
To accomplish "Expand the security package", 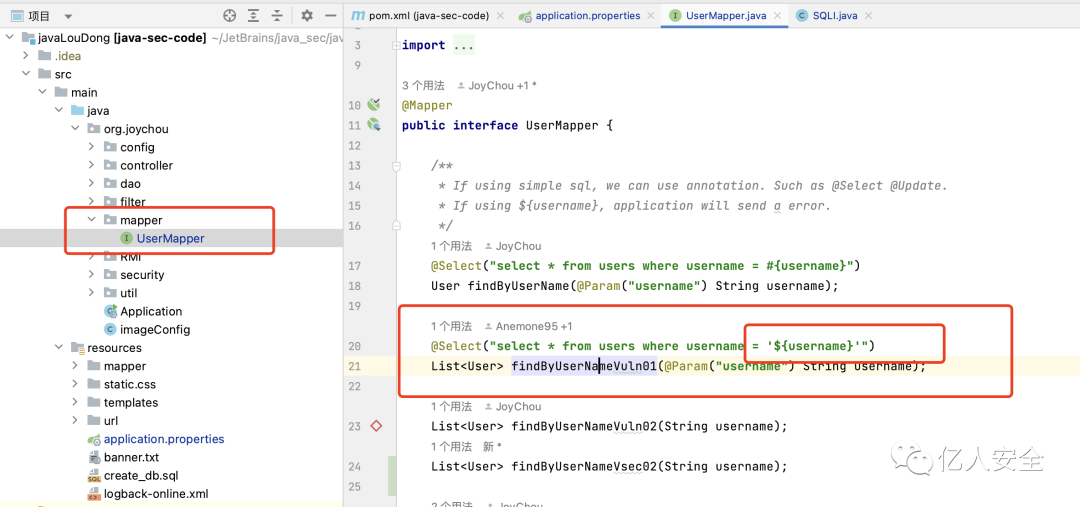I will [x=91, y=275].
